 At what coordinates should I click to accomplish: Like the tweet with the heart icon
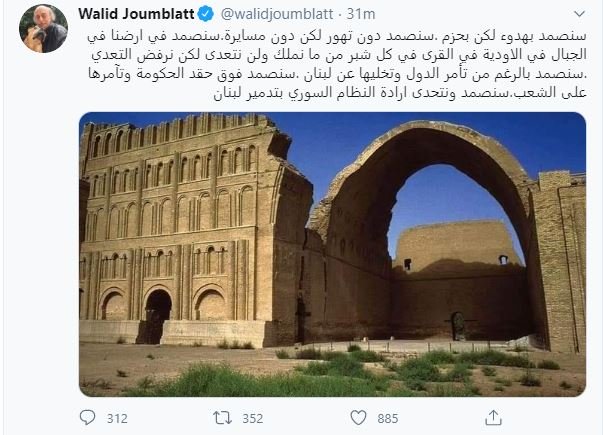(x=358, y=418)
